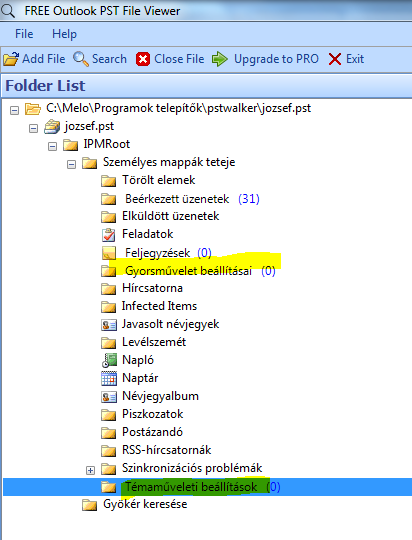This screenshot has height=540, width=412.
Task: Click the Törölt elemek folder icon
Action: 109,181
